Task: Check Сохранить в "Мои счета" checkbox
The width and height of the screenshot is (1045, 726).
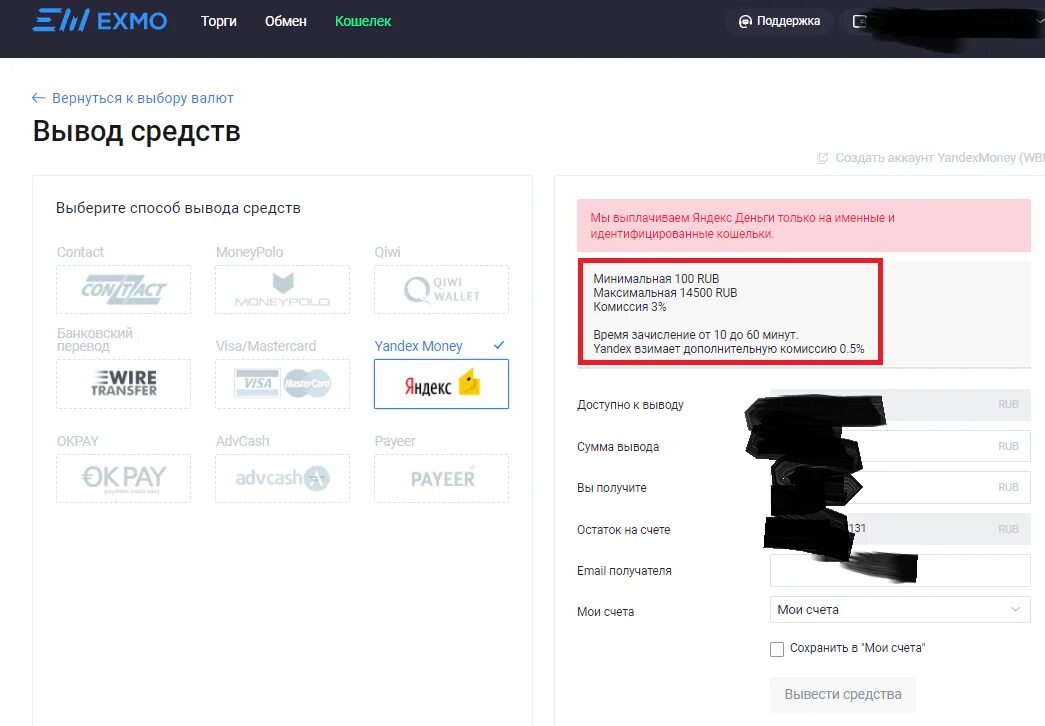Action: [776, 649]
